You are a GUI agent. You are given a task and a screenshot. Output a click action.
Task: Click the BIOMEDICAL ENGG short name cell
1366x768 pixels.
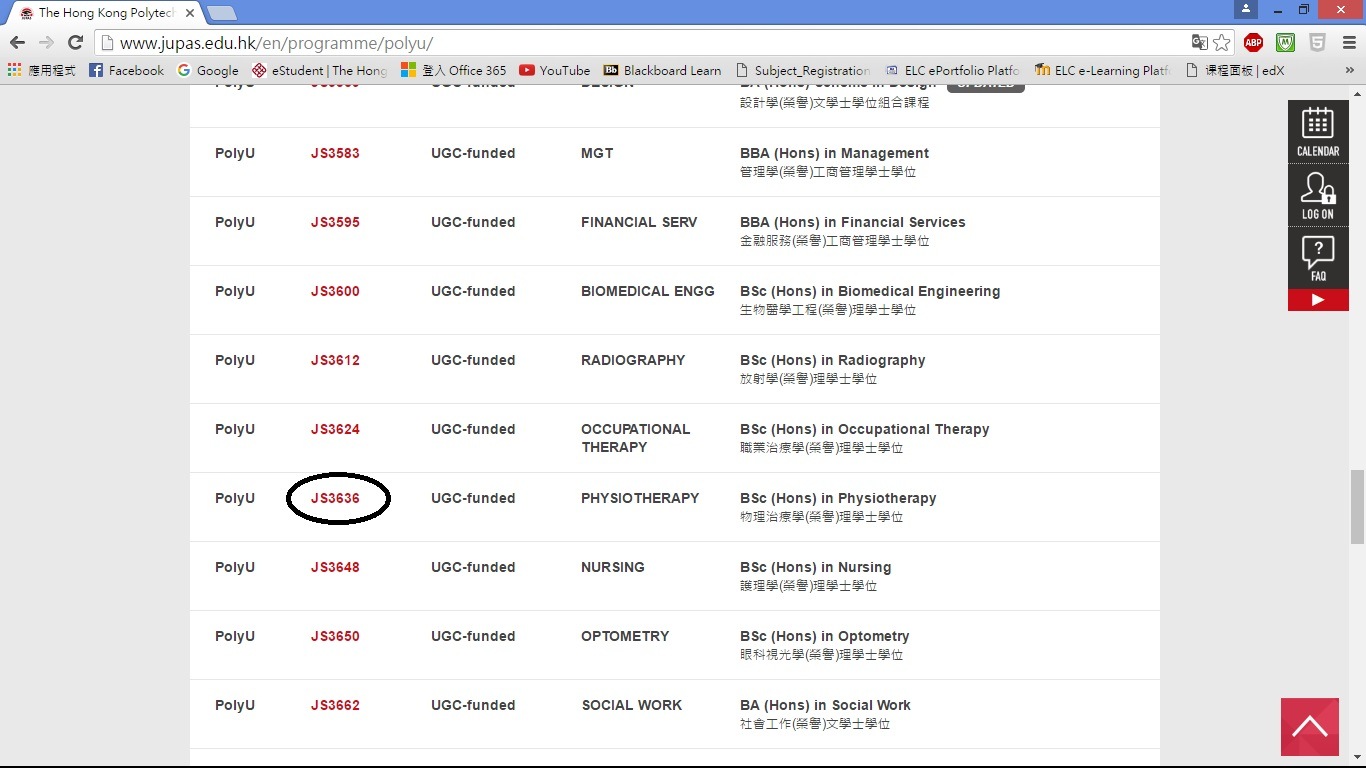648,291
